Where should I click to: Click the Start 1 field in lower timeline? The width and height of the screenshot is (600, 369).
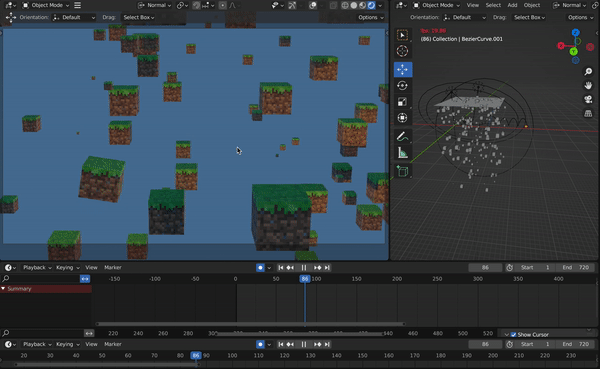point(536,344)
